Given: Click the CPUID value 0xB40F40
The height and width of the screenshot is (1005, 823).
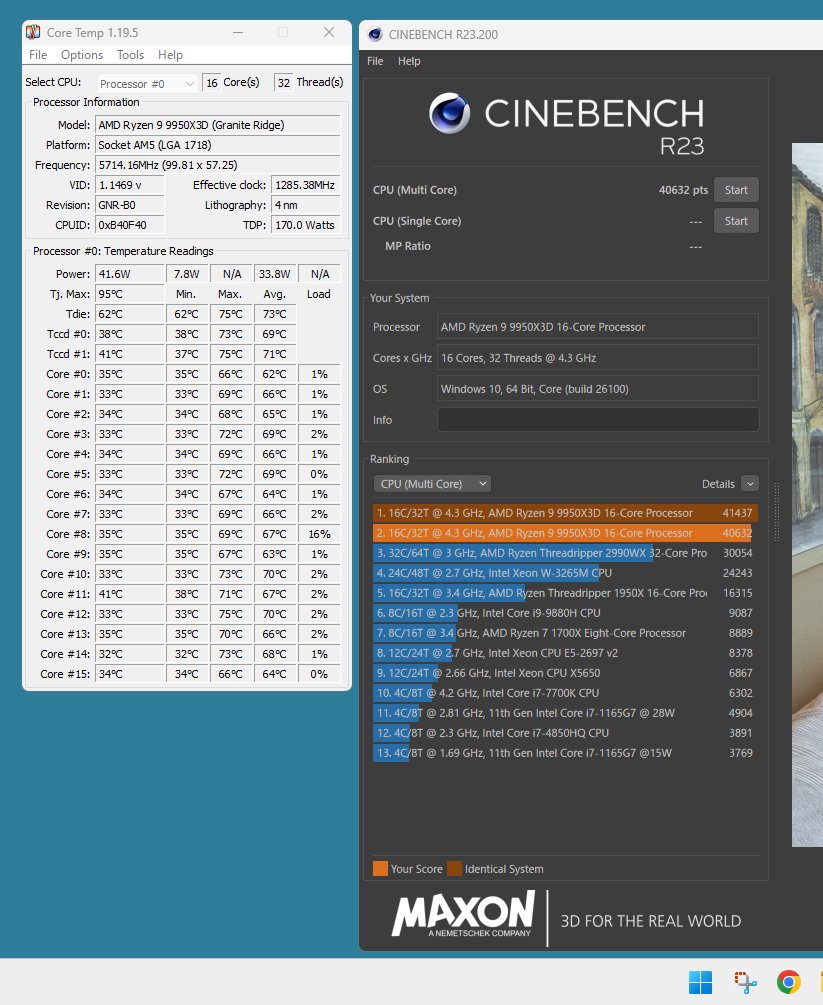Looking at the screenshot, I should [x=129, y=225].
